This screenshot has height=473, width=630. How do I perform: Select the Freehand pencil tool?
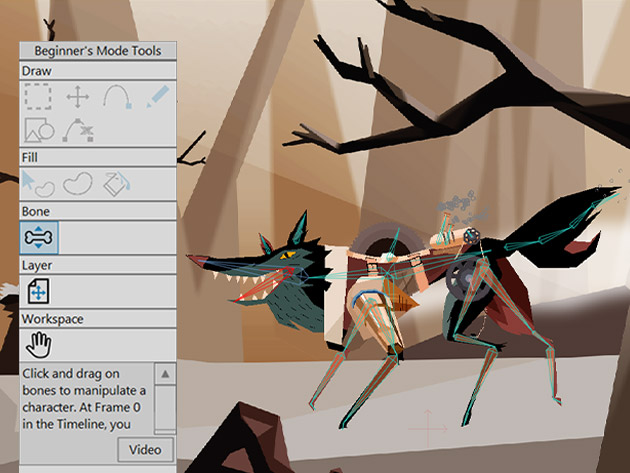158,96
